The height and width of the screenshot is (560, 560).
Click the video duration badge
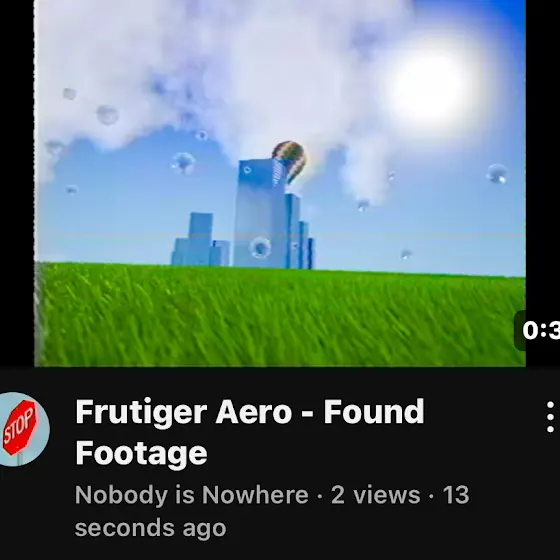pyautogui.click(x=537, y=330)
